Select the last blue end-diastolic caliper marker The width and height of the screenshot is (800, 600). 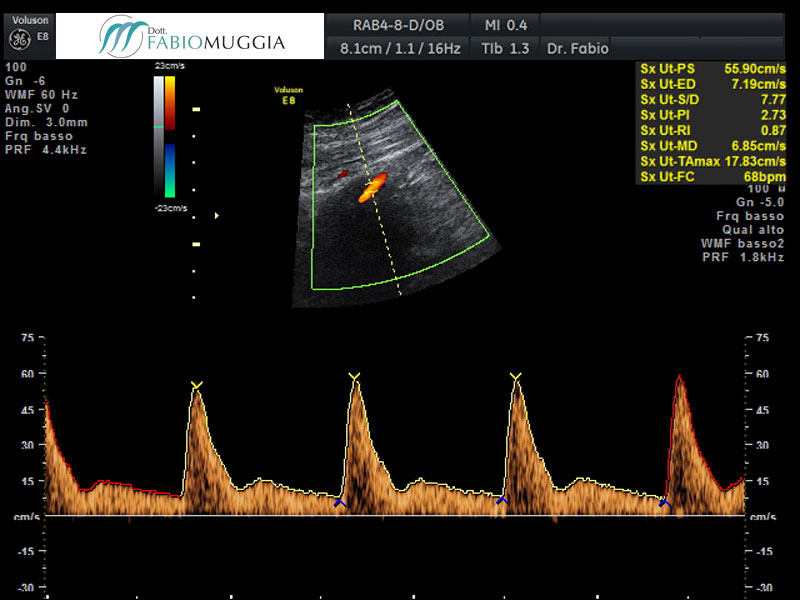point(664,503)
